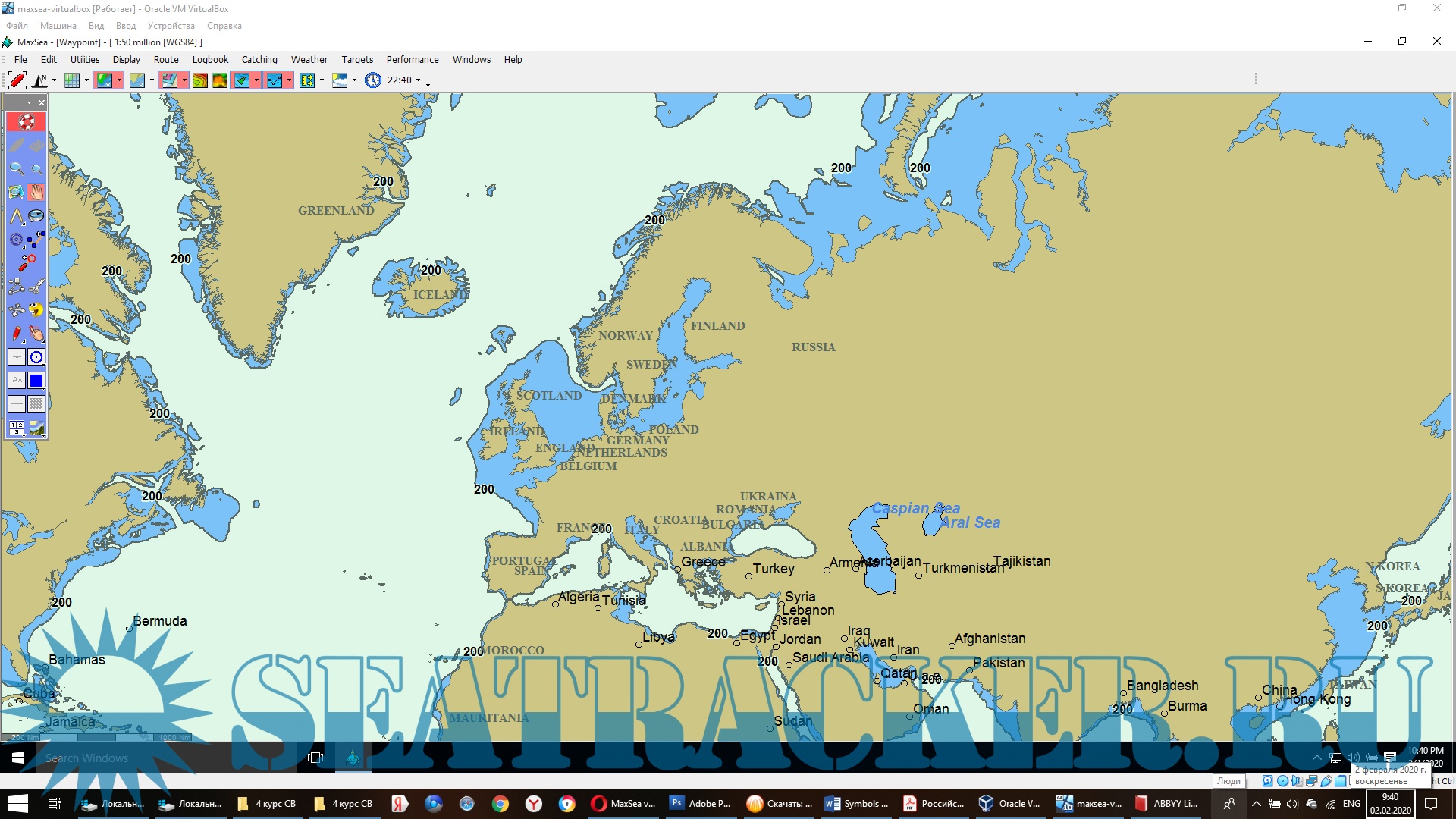Select the Zoom In magnifier tool

(x=17, y=169)
